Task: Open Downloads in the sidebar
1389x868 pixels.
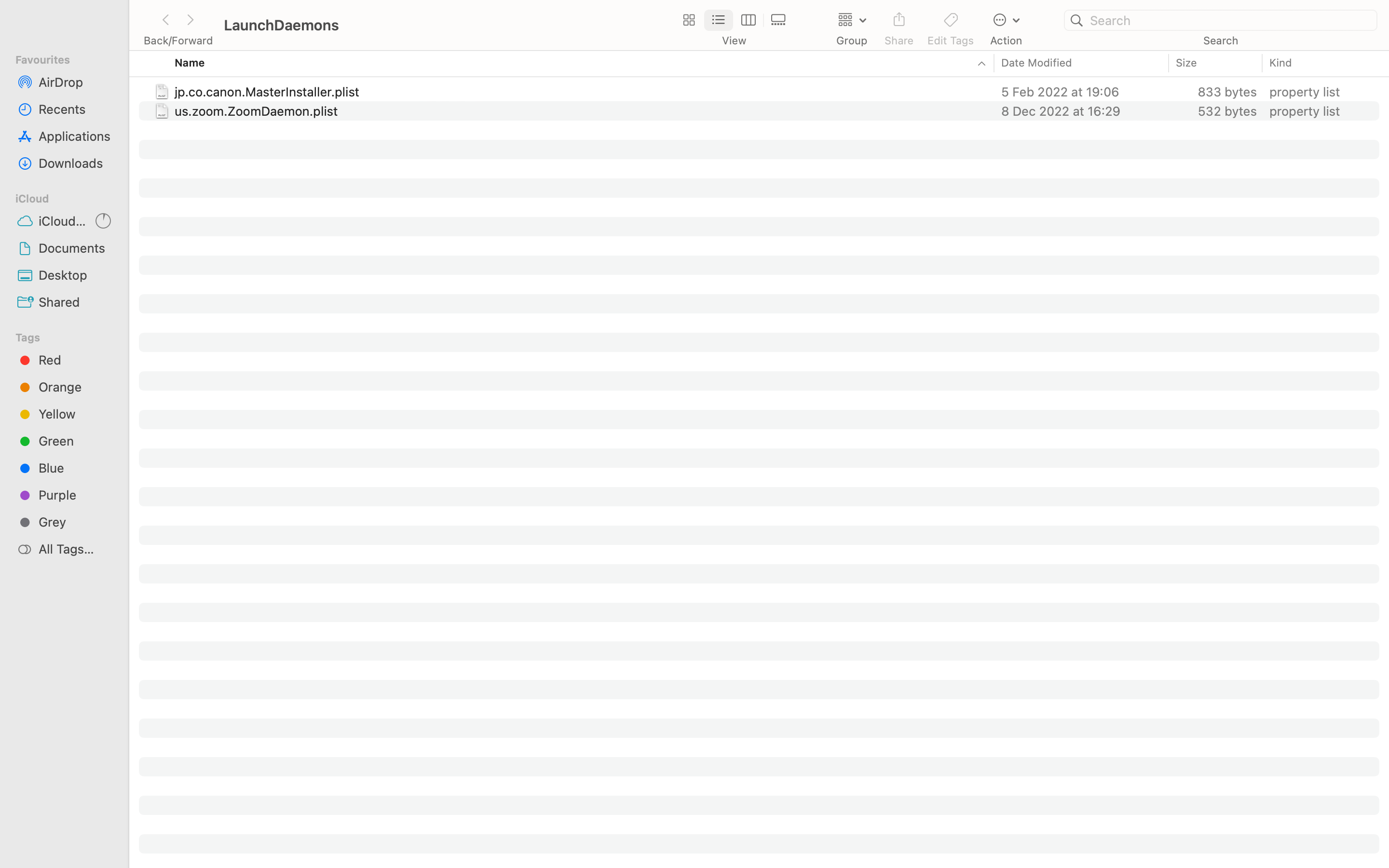Action: pos(70,163)
